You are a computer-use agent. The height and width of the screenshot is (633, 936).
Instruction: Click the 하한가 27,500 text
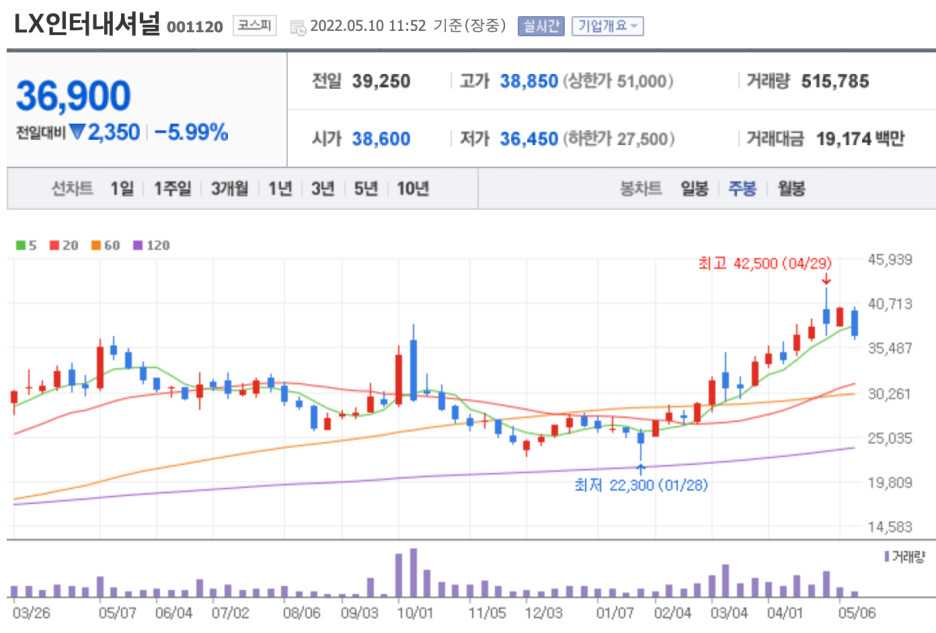pyautogui.click(x=618, y=139)
